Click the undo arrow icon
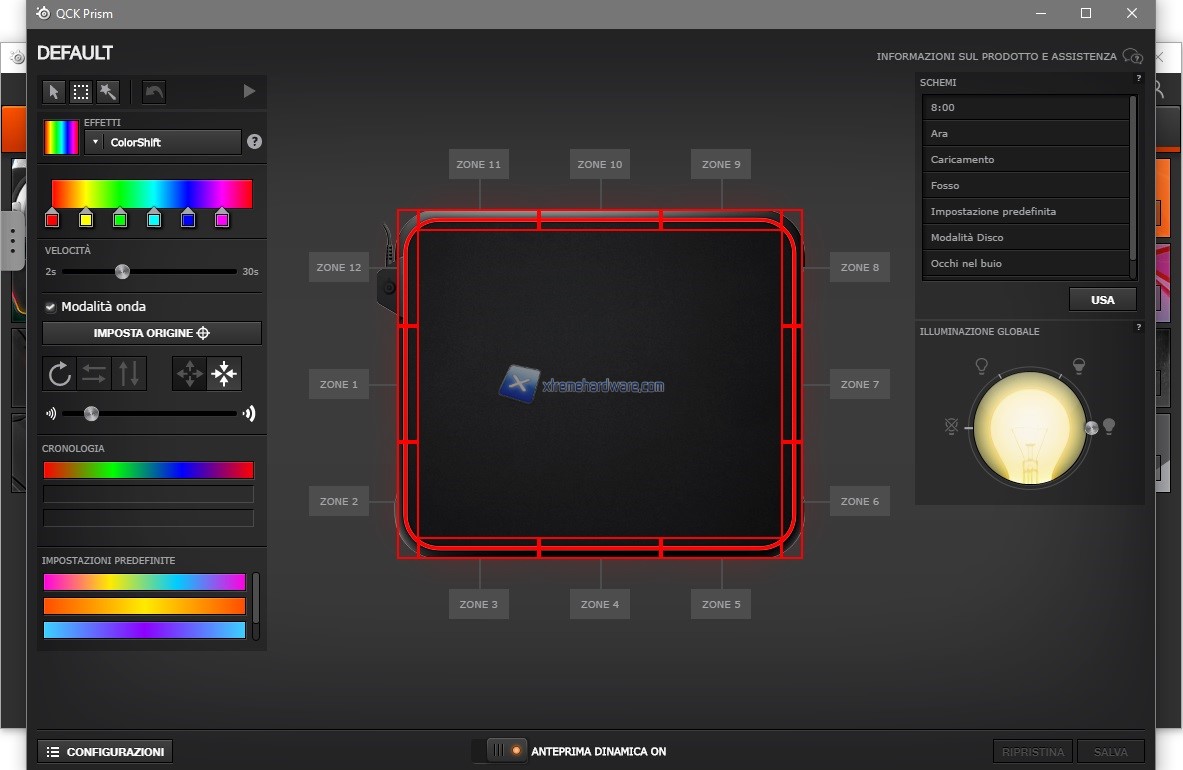The image size is (1183, 770). click(x=153, y=92)
